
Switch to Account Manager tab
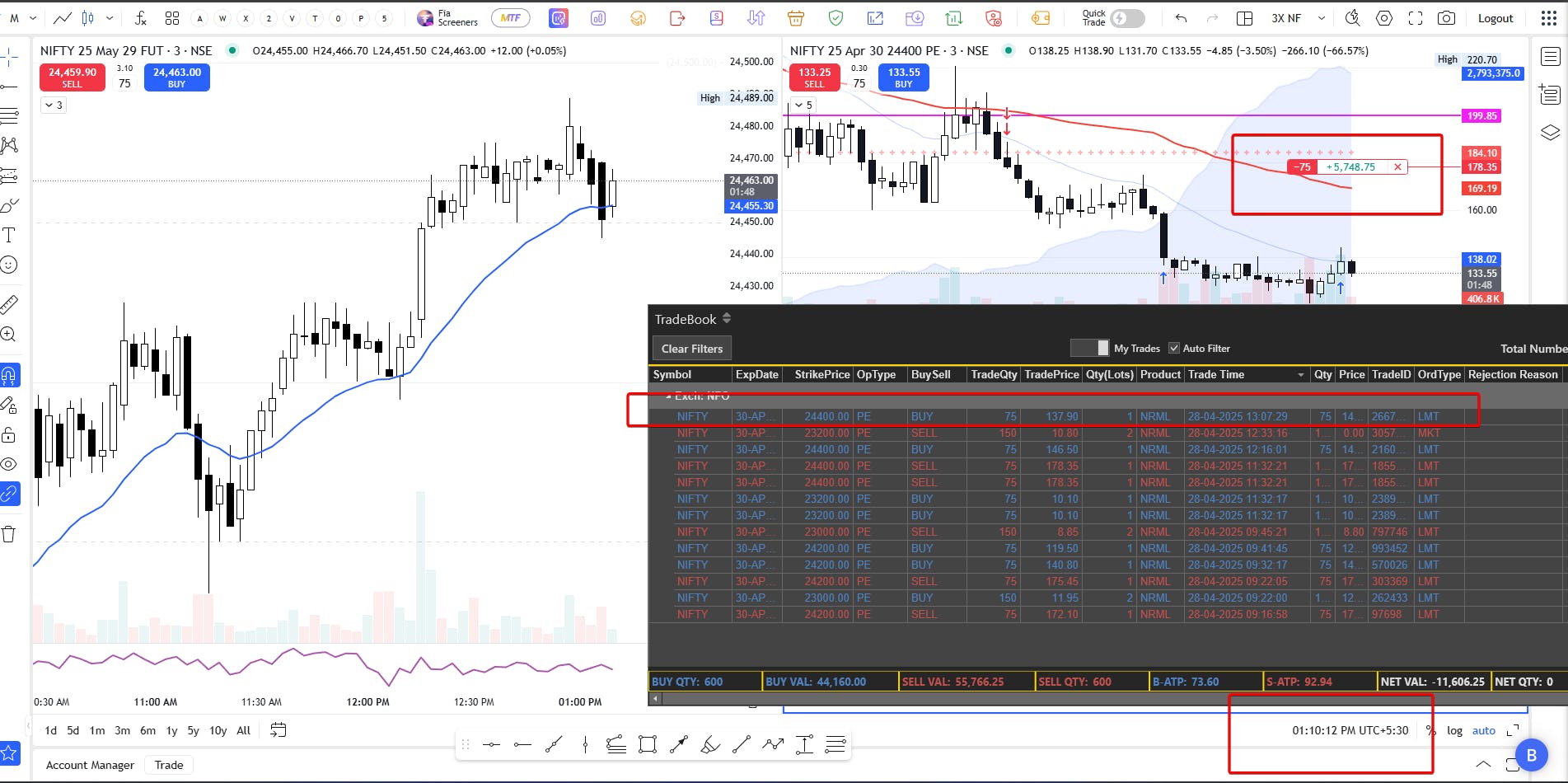click(90, 765)
